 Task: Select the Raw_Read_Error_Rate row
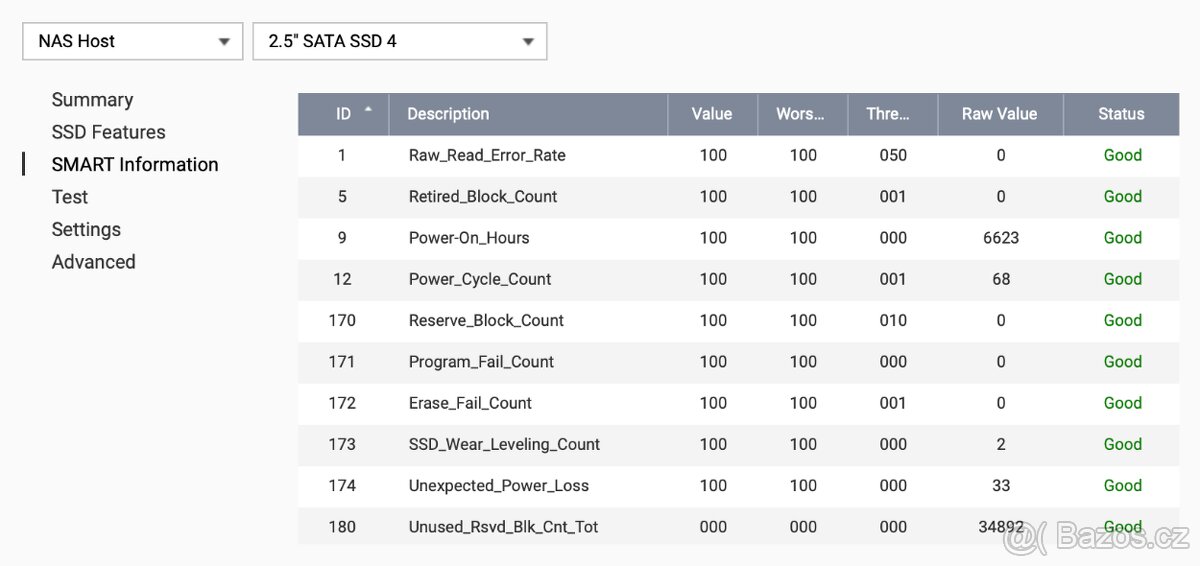487,155
